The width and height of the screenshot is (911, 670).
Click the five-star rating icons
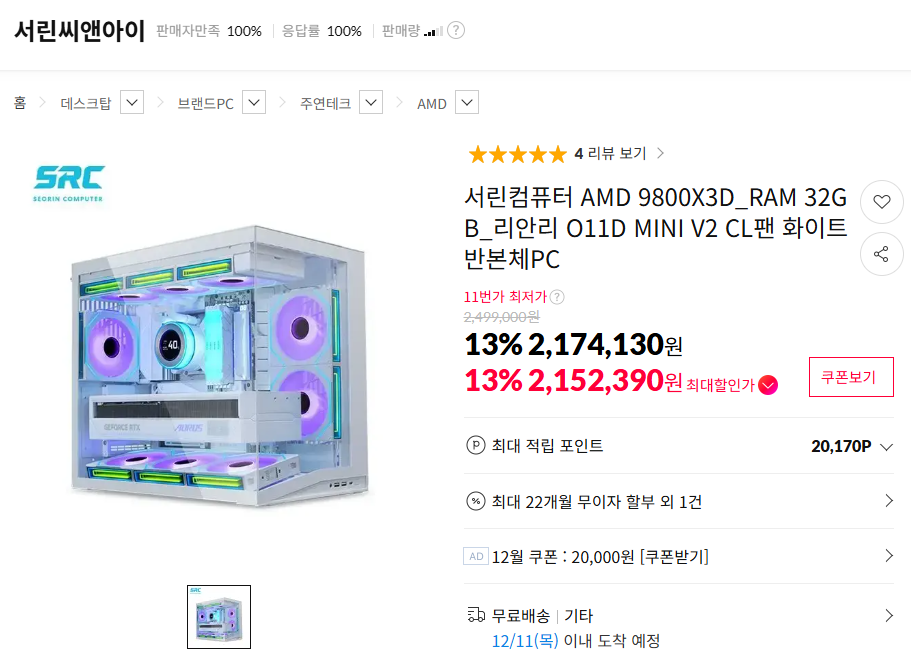[517, 154]
